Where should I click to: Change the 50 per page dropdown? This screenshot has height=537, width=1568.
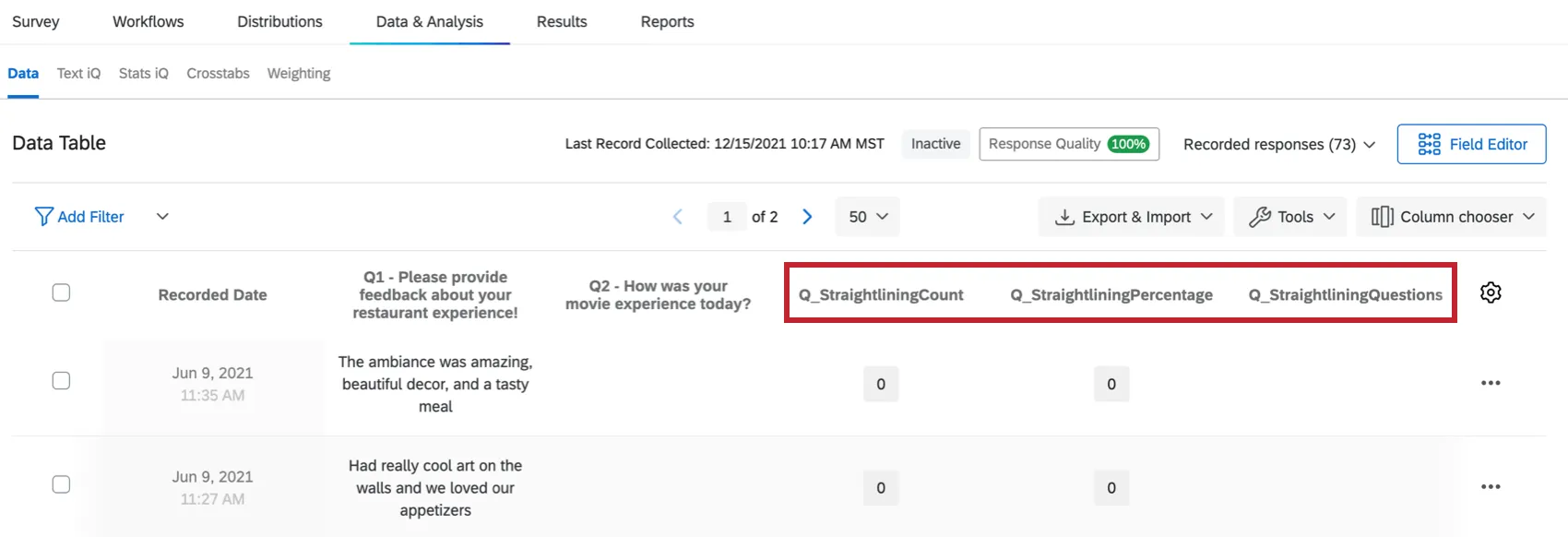pyautogui.click(x=867, y=217)
